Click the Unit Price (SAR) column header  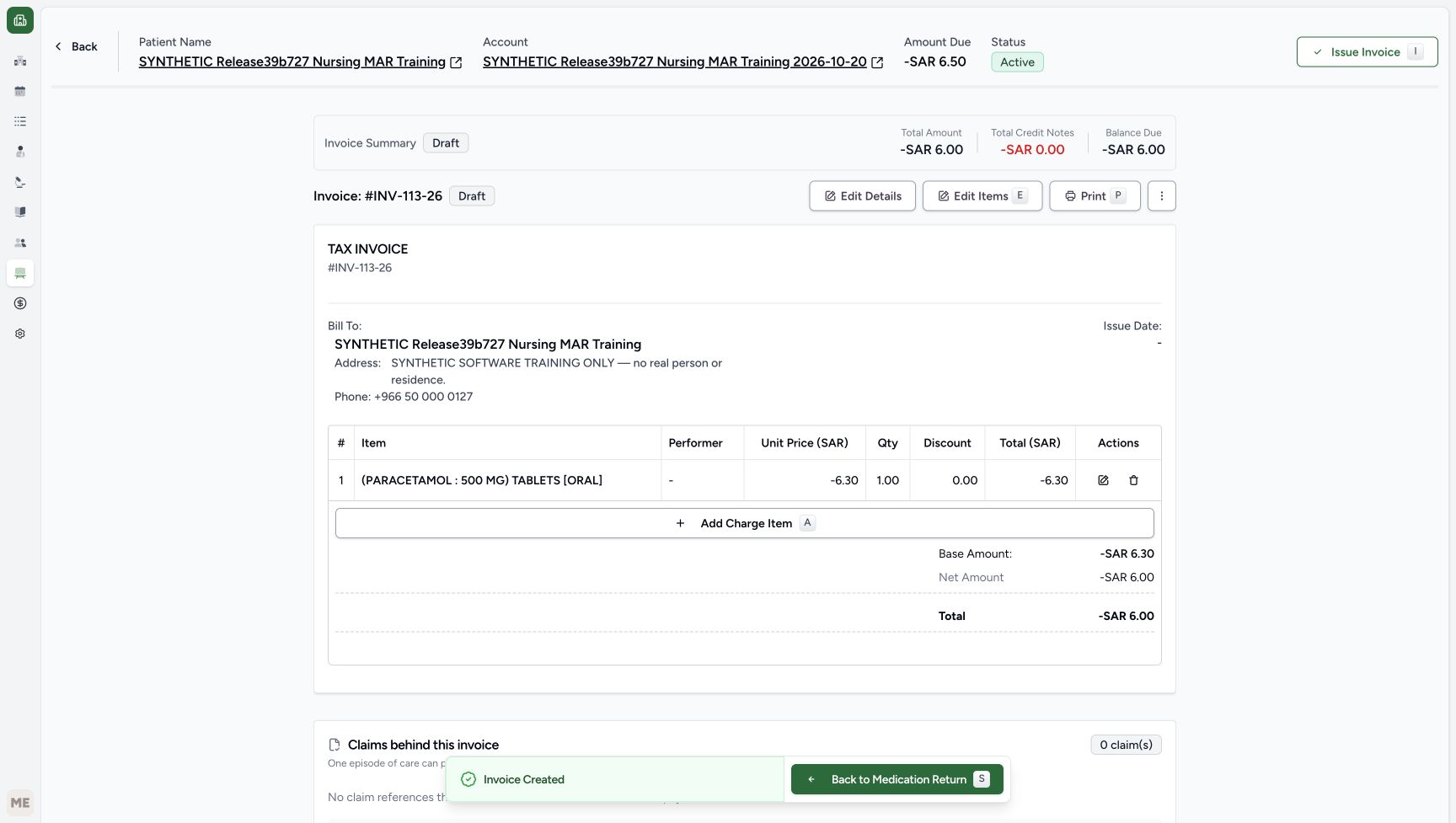tap(805, 443)
